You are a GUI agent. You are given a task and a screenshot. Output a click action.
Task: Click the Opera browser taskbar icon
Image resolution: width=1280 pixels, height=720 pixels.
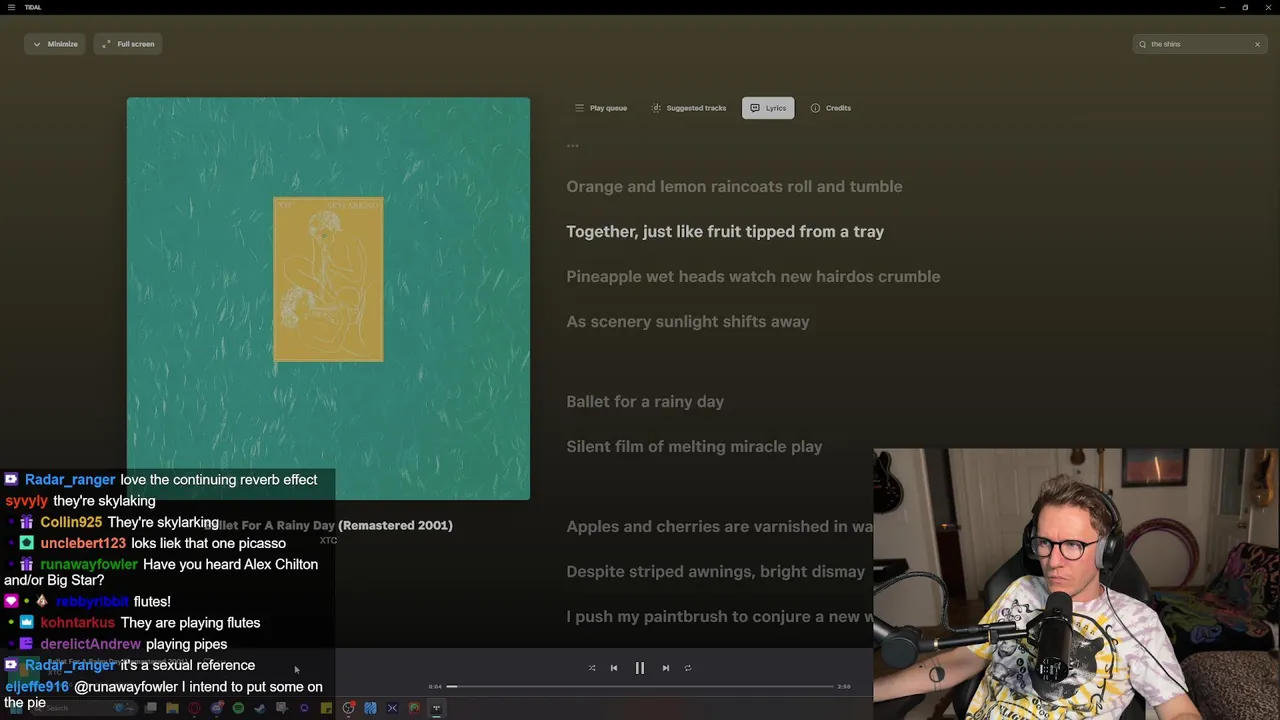pos(194,708)
